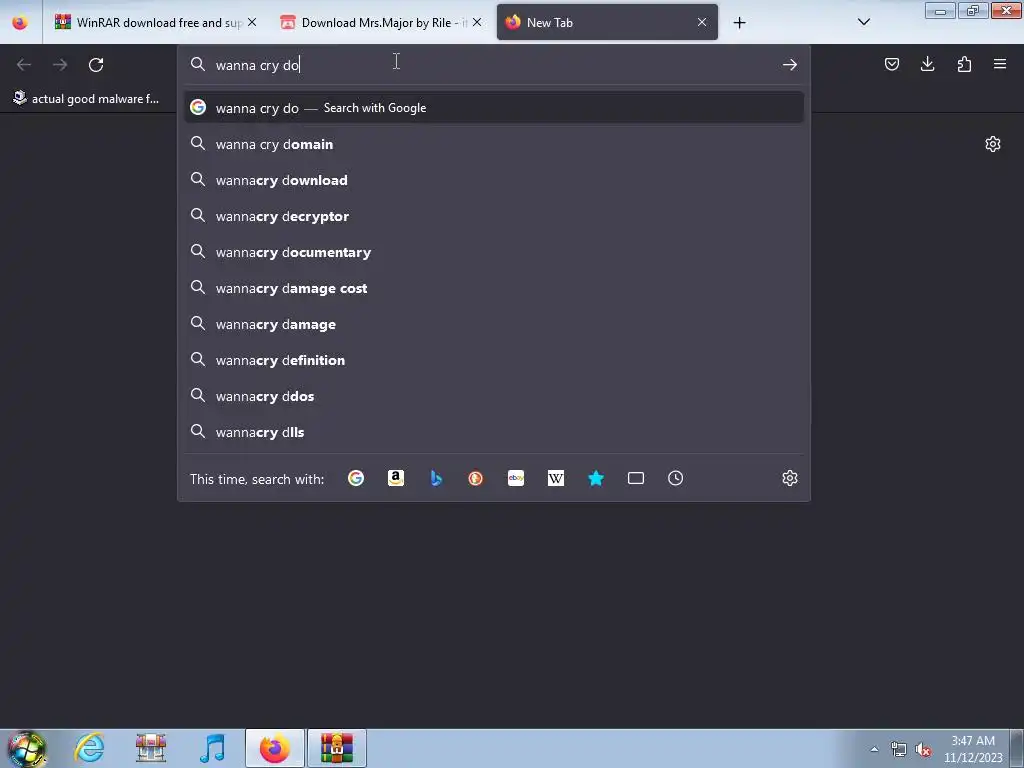
Task: Open clock showing 3:47 AM
Action: 972,748
